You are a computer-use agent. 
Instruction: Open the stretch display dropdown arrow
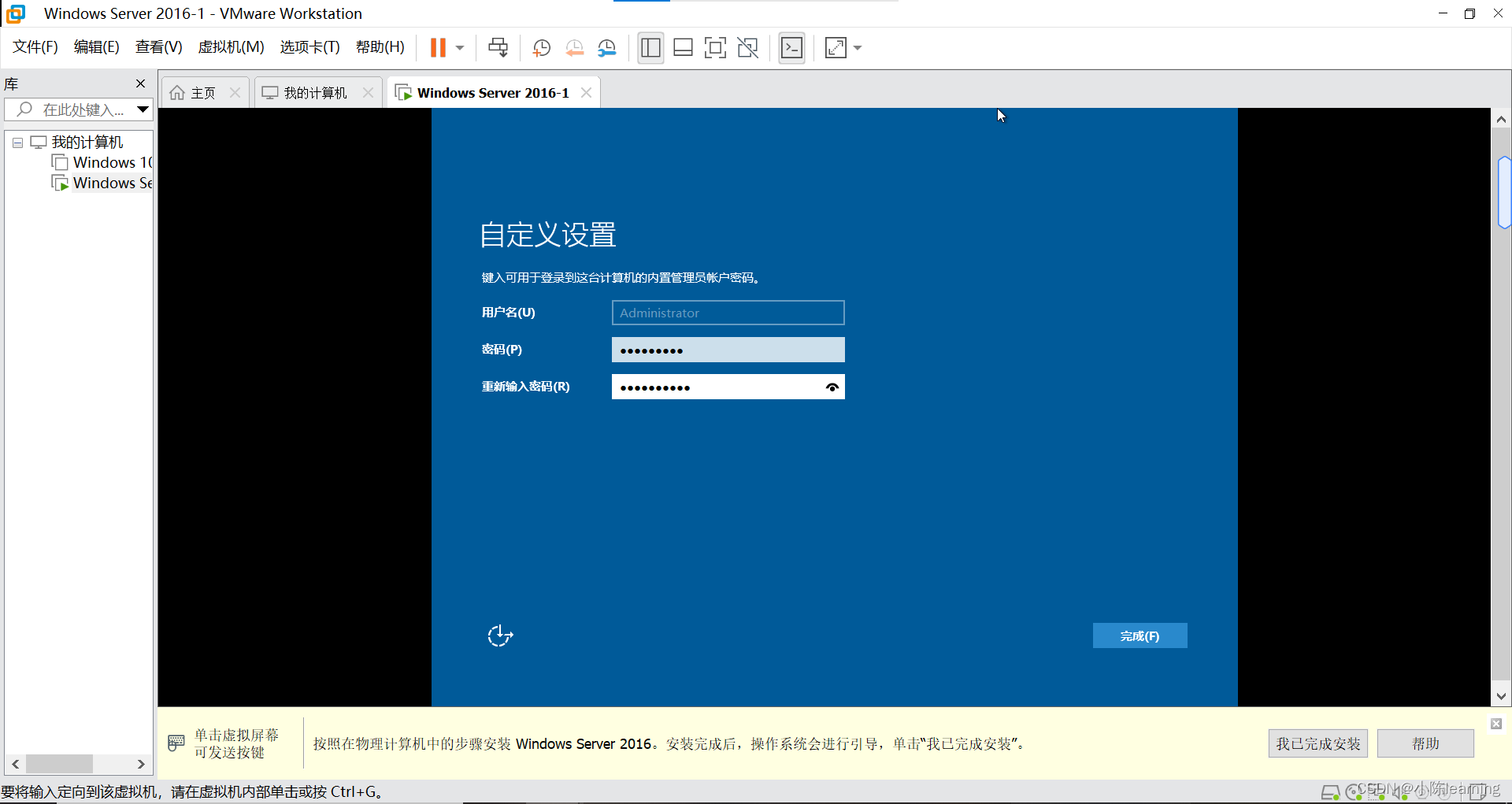858,48
